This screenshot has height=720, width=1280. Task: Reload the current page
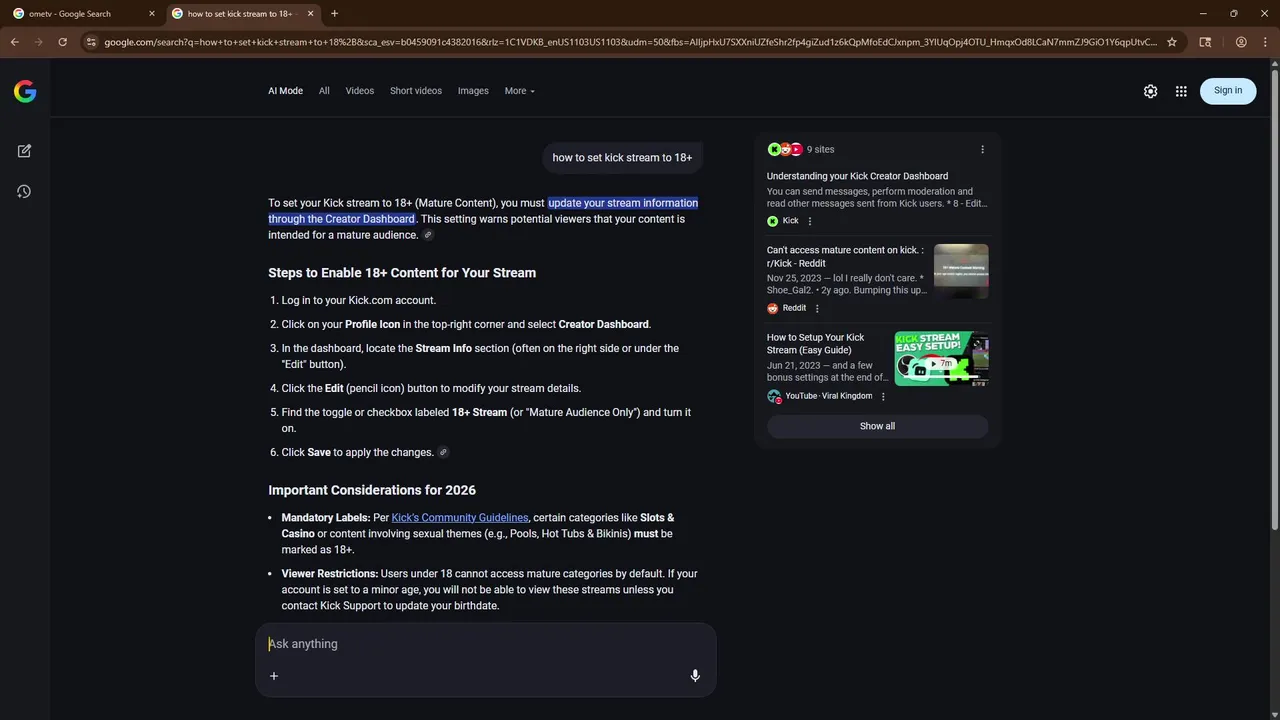(62, 42)
